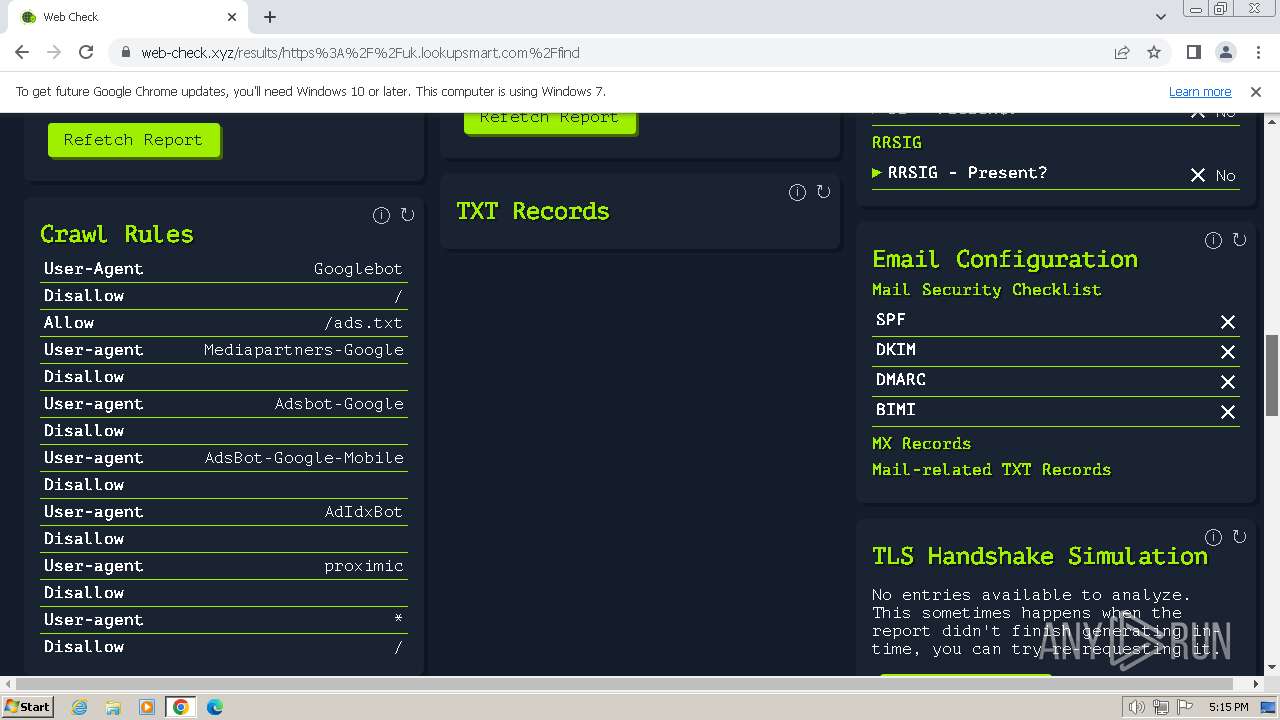1280x720 pixels.
Task: Click left Refetch Report button
Action: [x=134, y=140]
